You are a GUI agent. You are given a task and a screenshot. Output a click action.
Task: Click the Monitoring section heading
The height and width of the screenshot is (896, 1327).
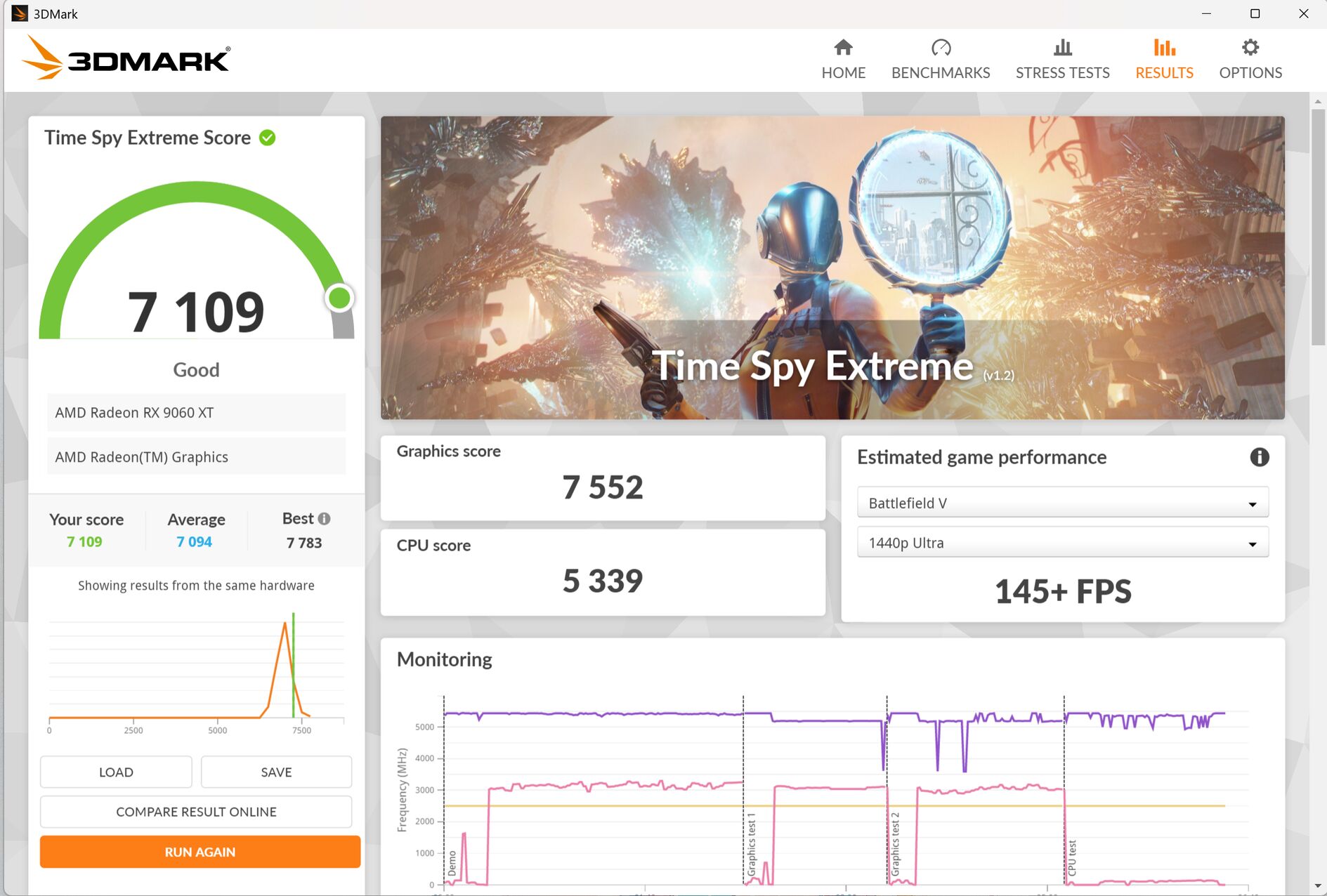pyautogui.click(x=444, y=659)
